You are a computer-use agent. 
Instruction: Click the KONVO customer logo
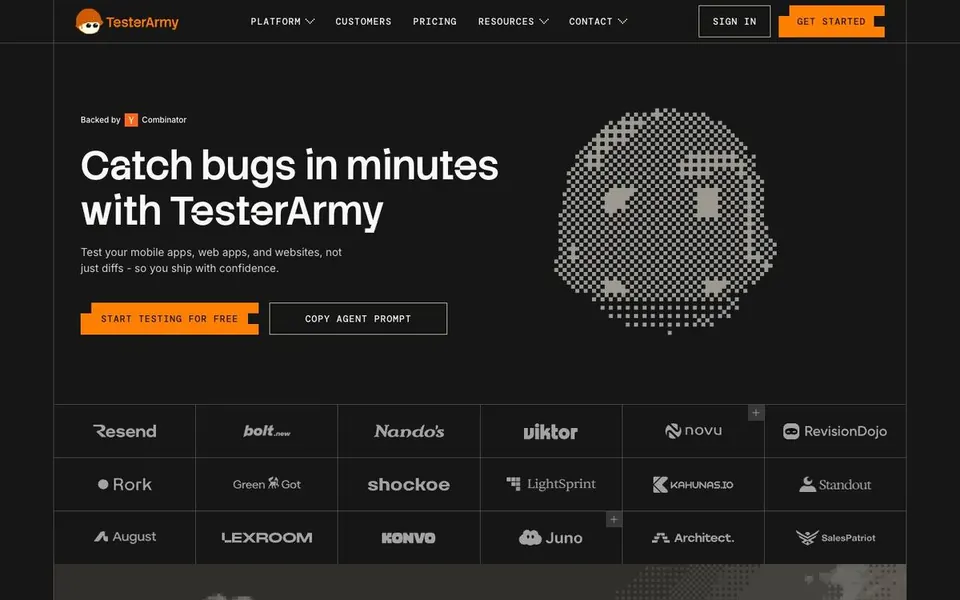click(409, 538)
